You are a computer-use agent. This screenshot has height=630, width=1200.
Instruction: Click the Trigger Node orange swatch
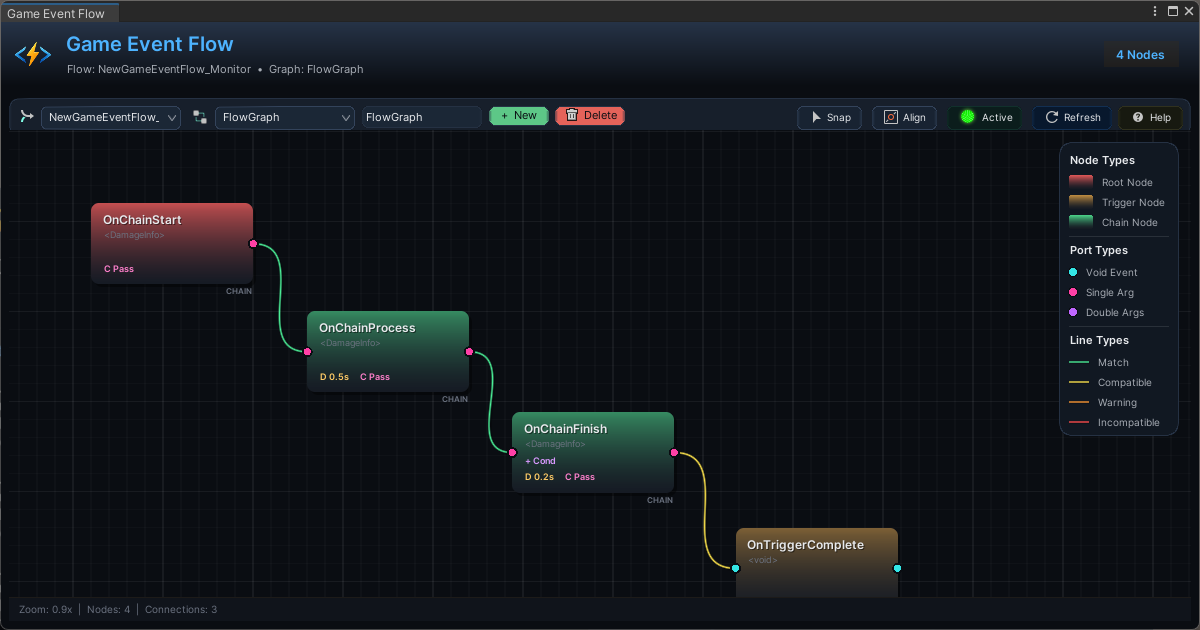(x=1081, y=202)
